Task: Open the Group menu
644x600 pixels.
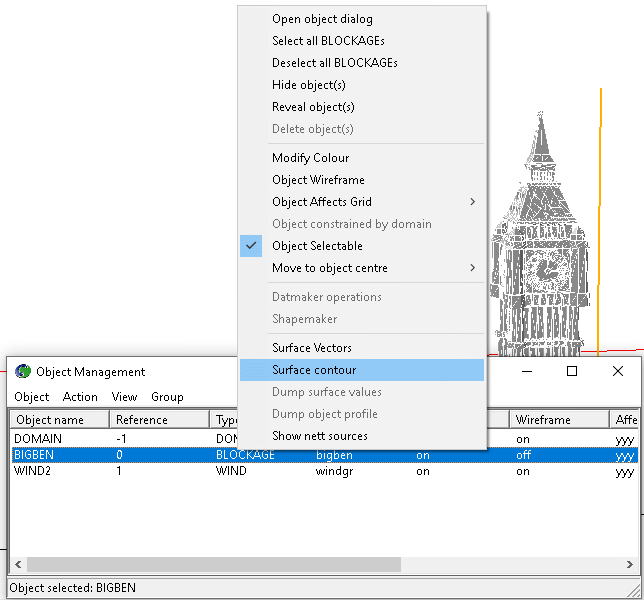Action: 167,397
